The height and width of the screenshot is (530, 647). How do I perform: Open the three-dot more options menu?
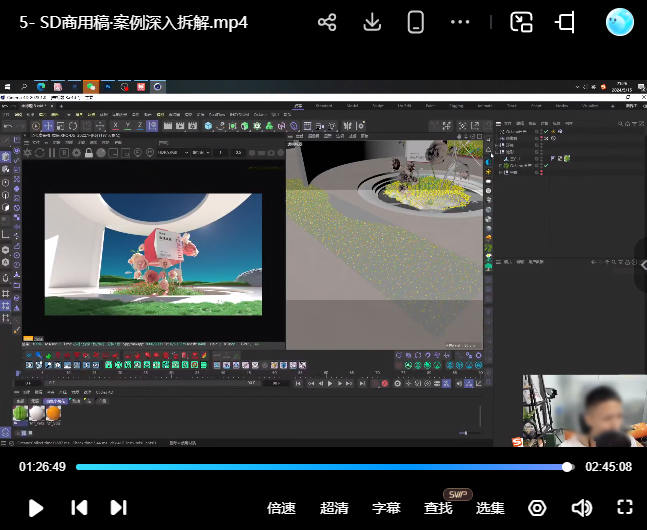(x=460, y=22)
